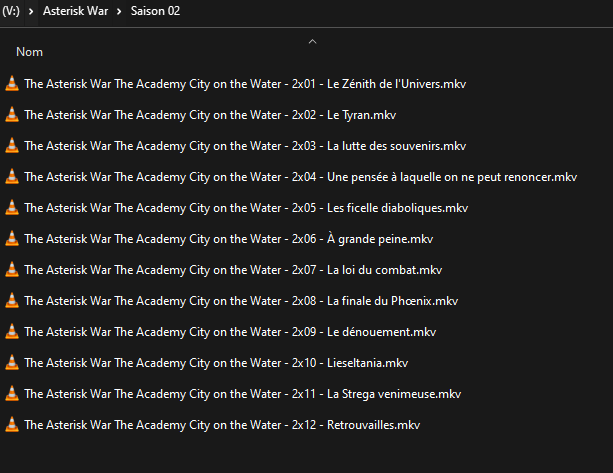Viewport: 613px width, 473px height.
Task: Click VLC icon for episode 2x04
Action: [x=12, y=177]
